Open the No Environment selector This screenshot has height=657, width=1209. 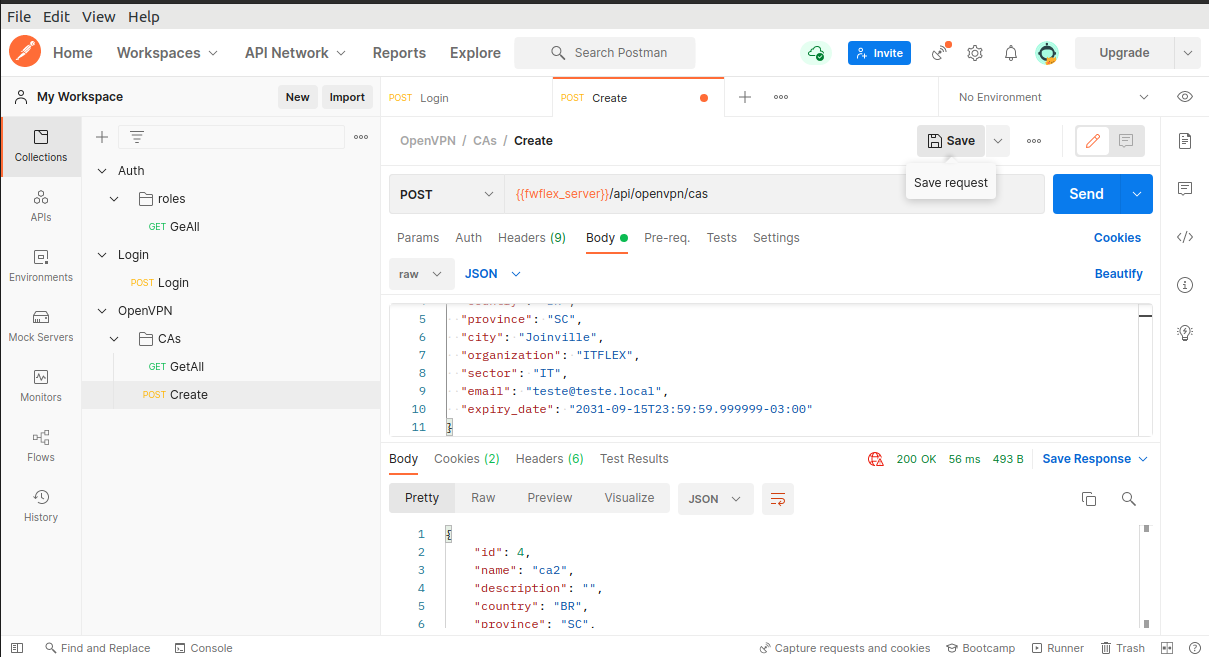click(1054, 97)
